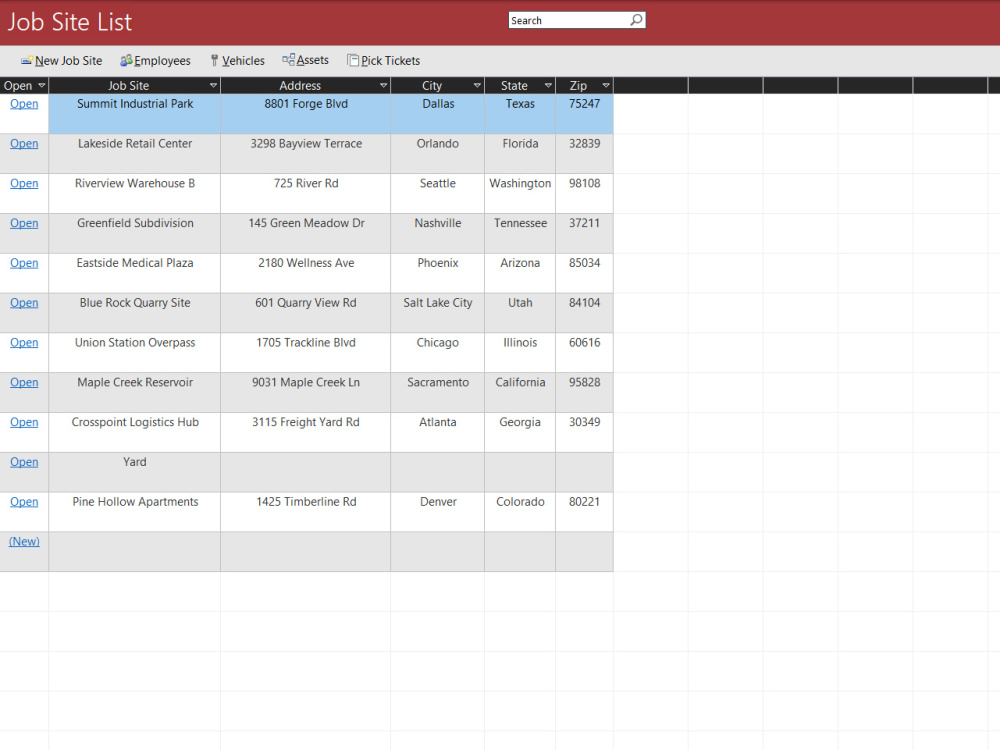This screenshot has height=750, width=1000.
Task: Select the Crosspoint Logistics Hub name cell
Action: [135, 432]
